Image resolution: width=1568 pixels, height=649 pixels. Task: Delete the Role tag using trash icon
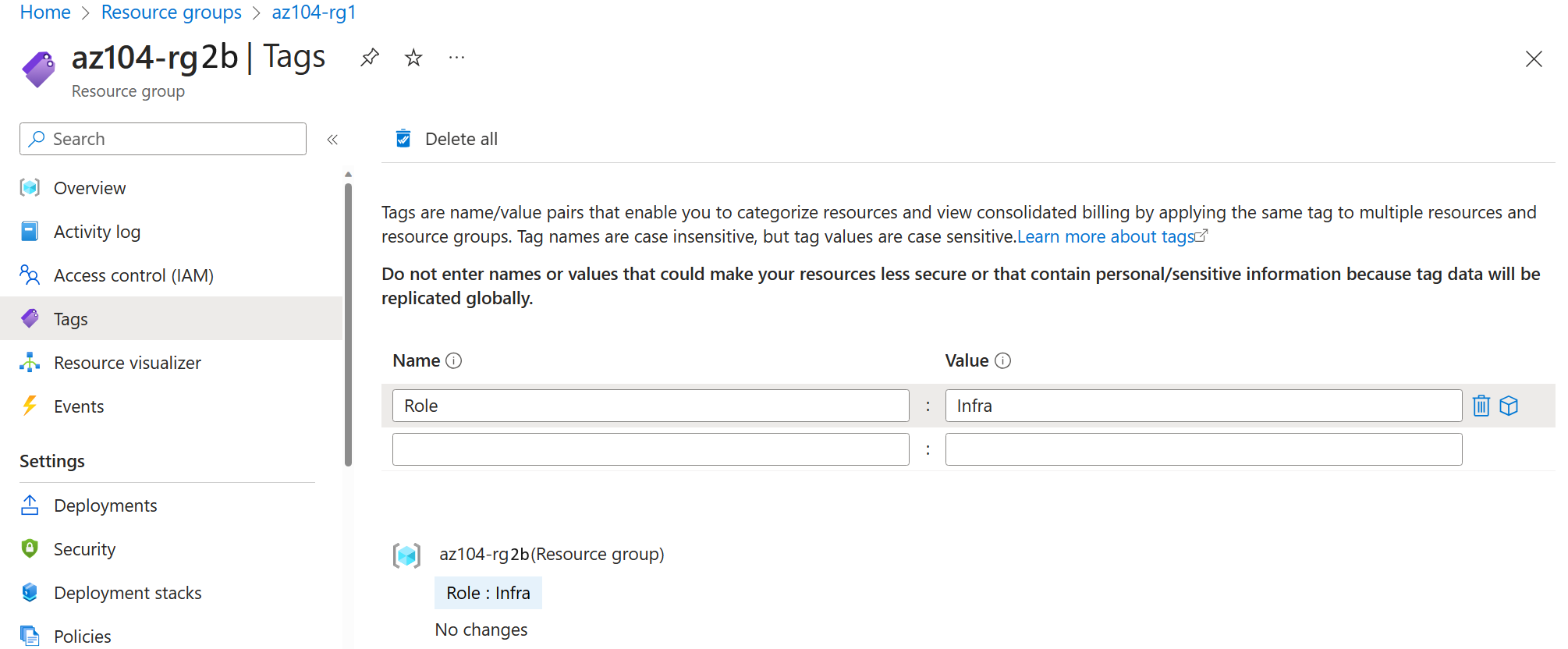(1481, 405)
